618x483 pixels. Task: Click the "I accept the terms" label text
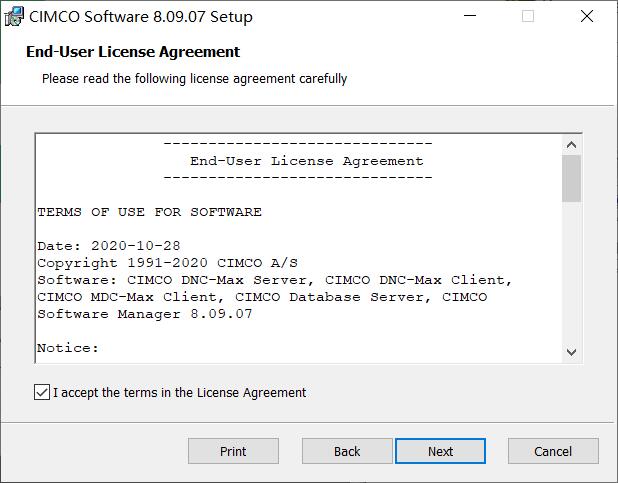[x=179, y=393]
